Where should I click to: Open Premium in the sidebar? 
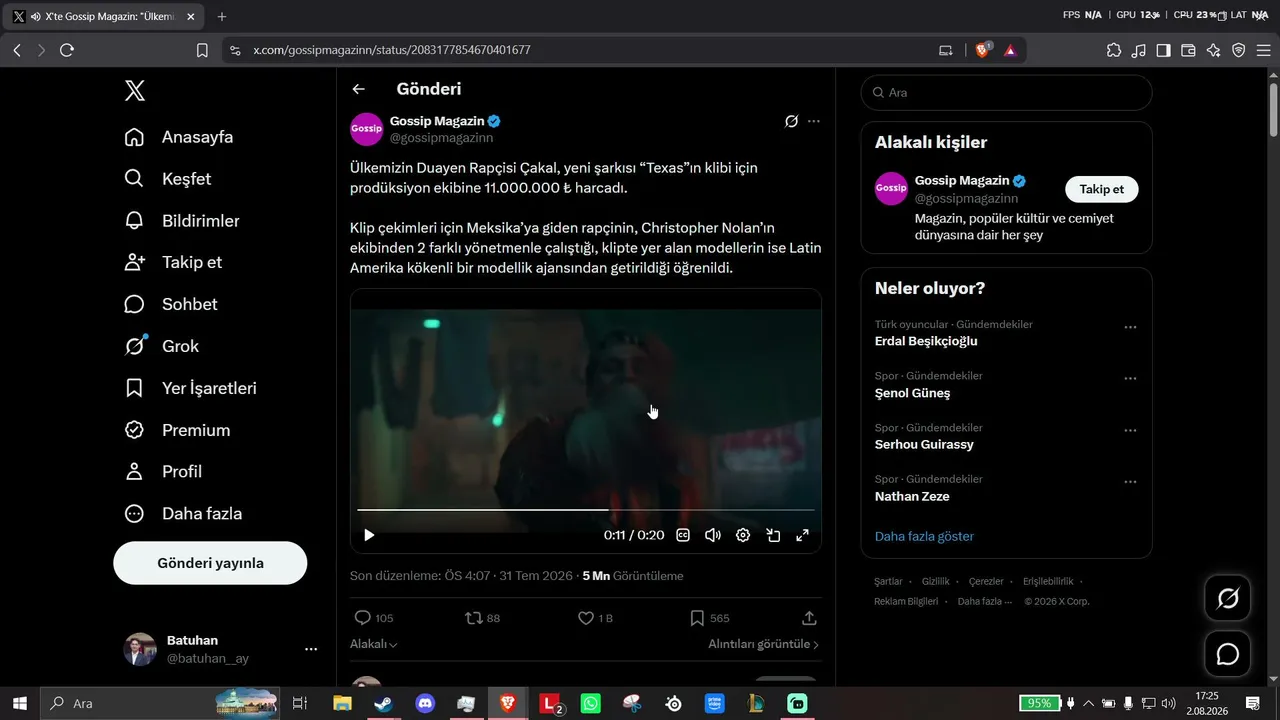click(176, 430)
